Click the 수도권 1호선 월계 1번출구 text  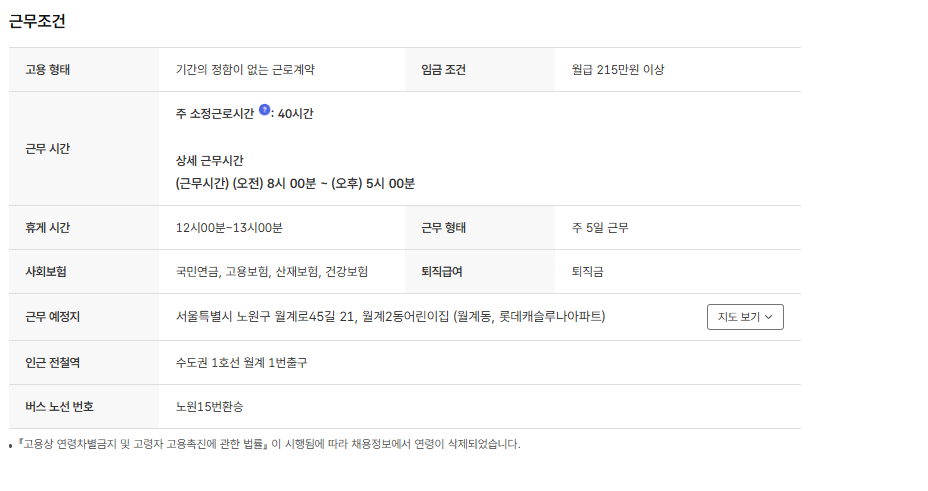coord(241,362)
